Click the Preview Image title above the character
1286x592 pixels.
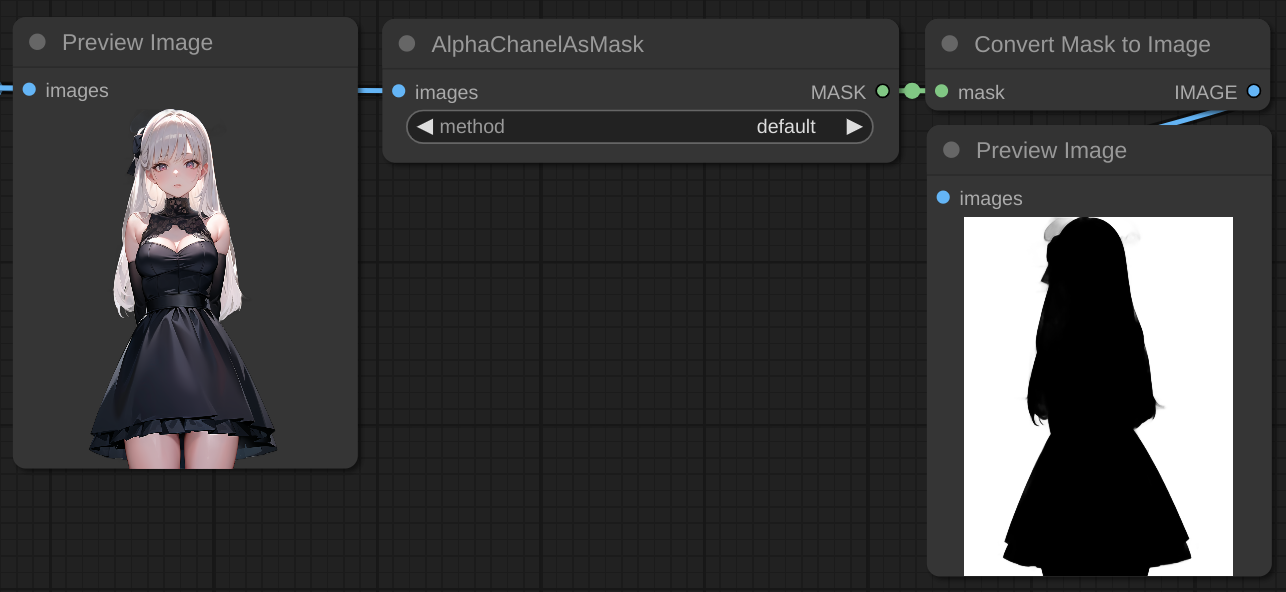137,42
